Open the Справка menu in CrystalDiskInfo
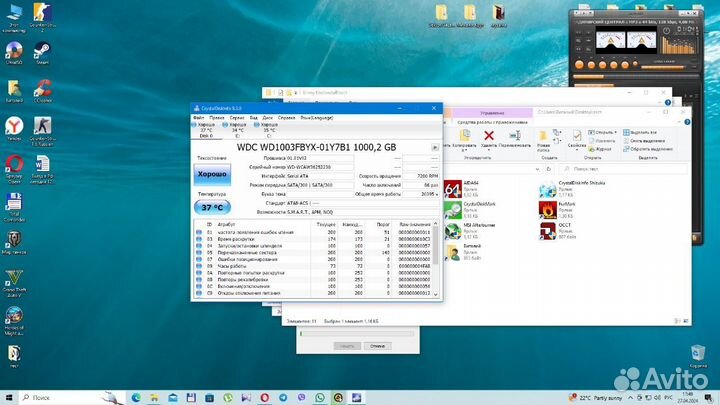720x405 pixels. pos(286,118)
